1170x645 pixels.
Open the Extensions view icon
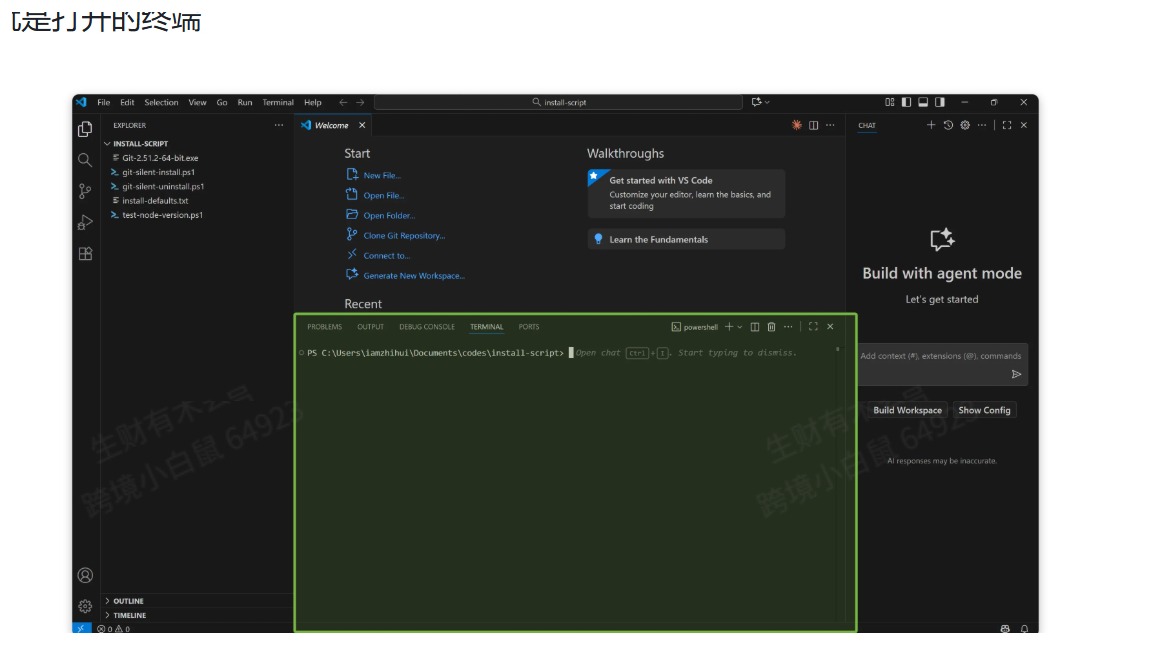click(x=85, y=254)
